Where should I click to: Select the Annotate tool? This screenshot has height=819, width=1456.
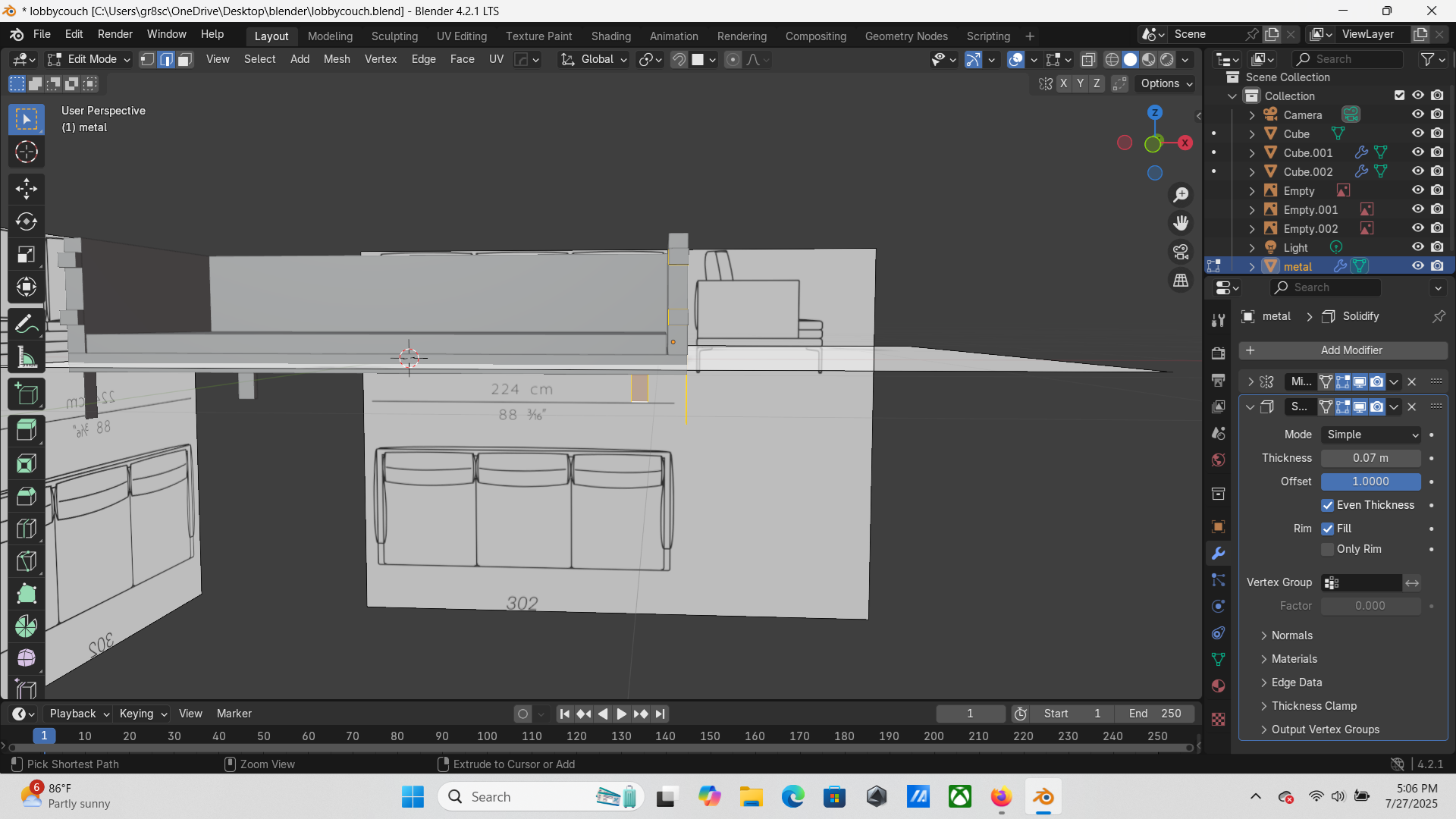(x=27, y=324)
